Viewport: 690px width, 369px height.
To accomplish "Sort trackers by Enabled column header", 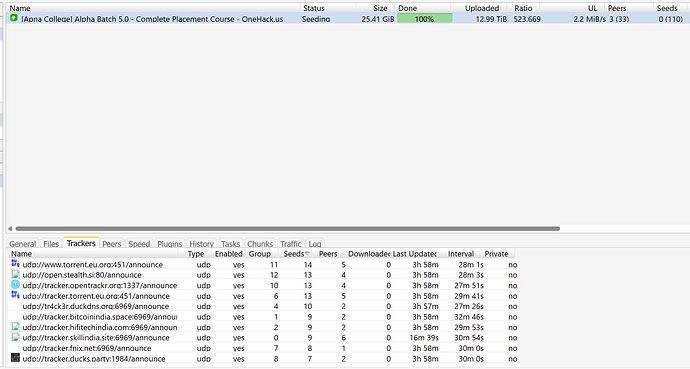I will 228,254.
